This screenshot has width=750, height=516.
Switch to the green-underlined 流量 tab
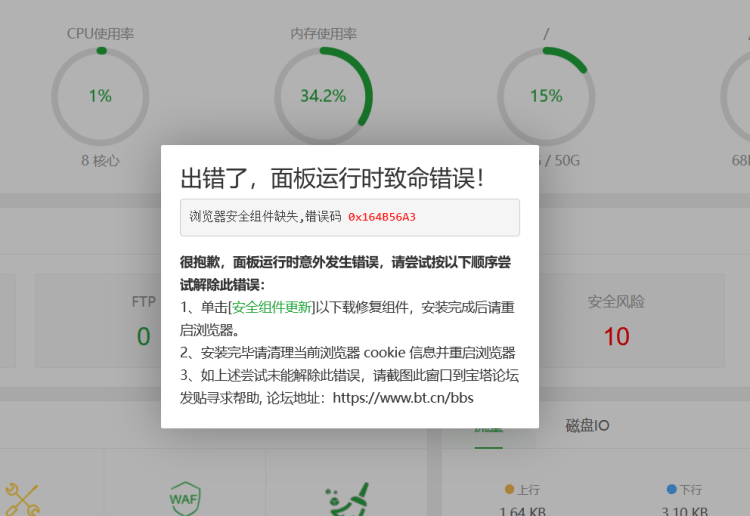click(x=488, y=430)
